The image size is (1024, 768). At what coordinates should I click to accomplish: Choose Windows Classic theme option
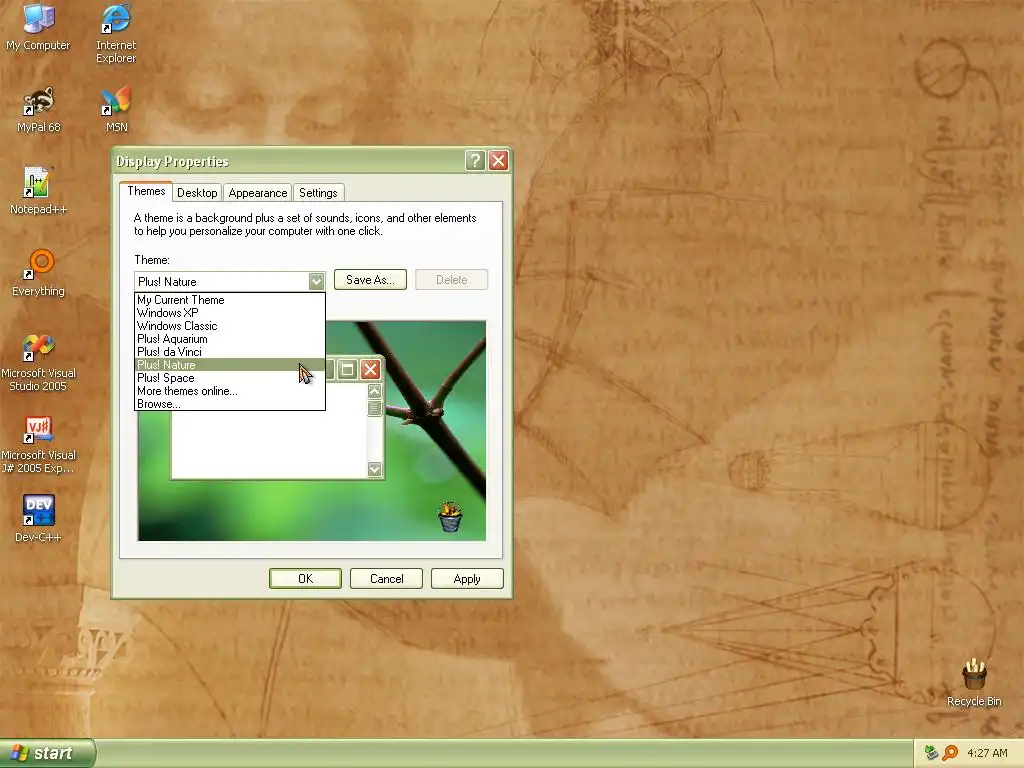(x=229, y=326)
